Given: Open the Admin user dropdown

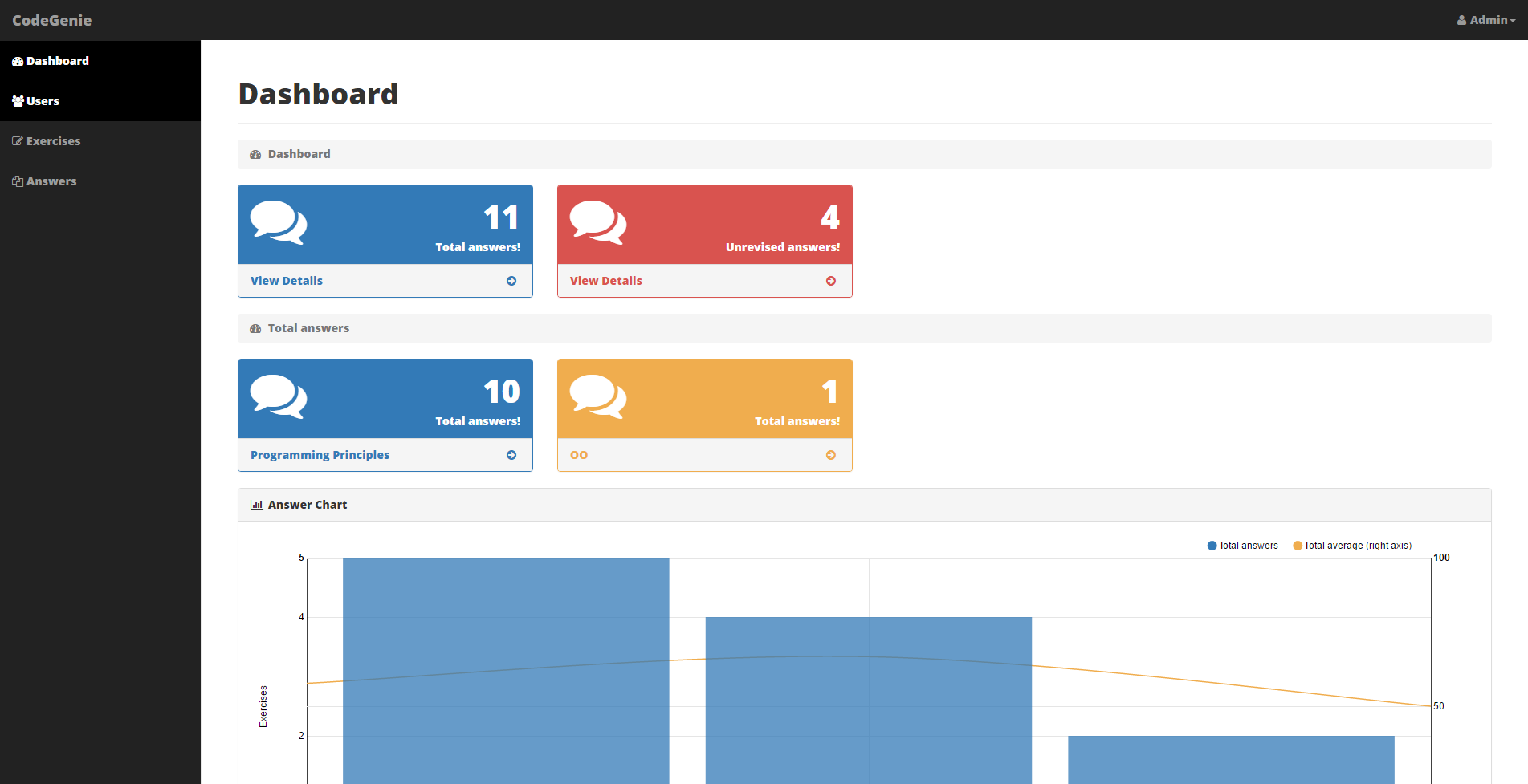Looking at the screenshot, I should pos(1486,20).
